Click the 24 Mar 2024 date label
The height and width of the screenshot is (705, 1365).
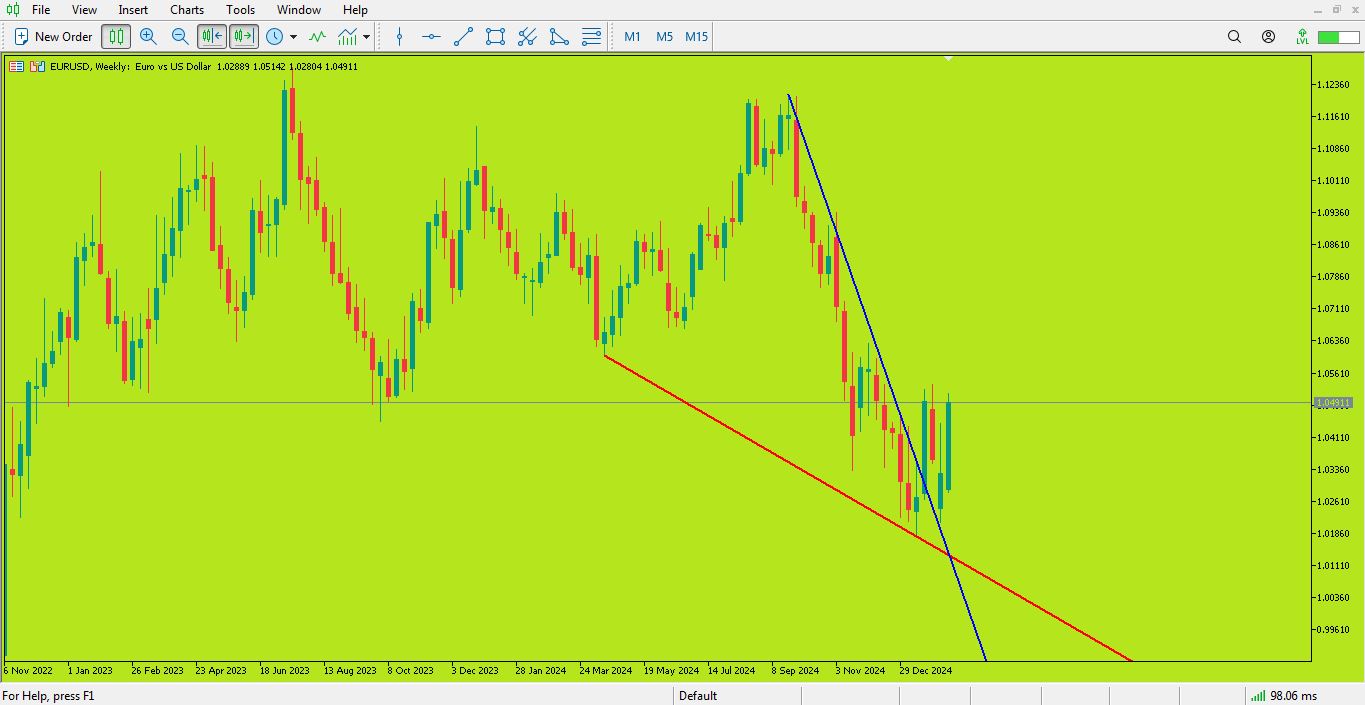606,671
